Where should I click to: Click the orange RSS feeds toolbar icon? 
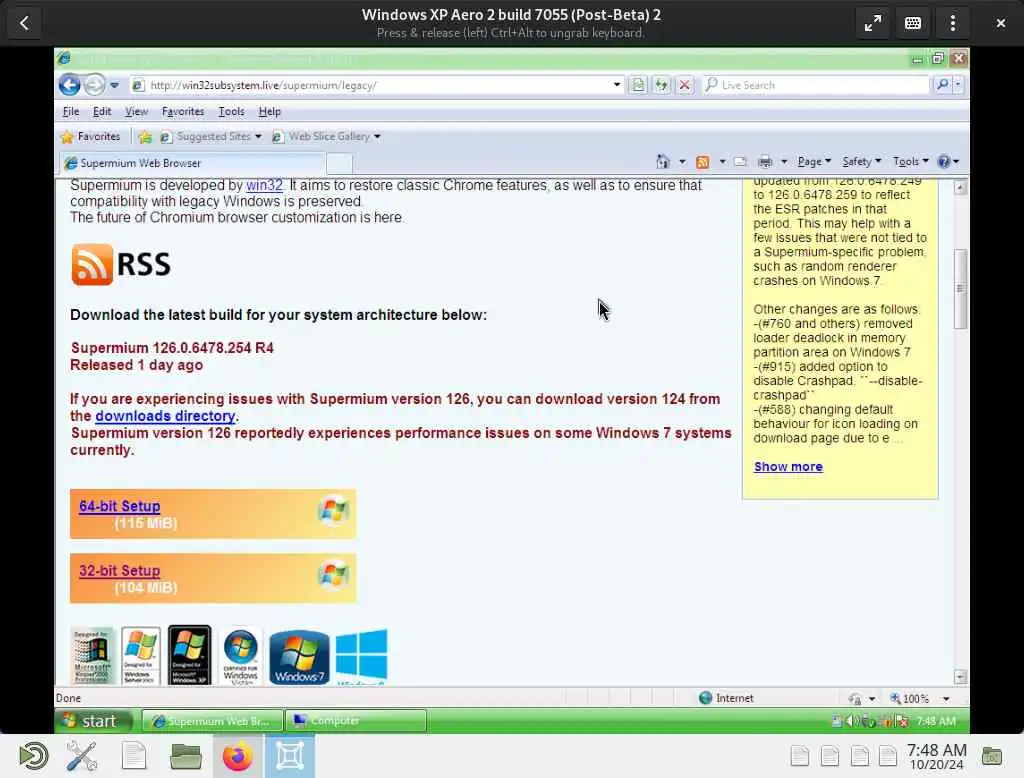703,161
